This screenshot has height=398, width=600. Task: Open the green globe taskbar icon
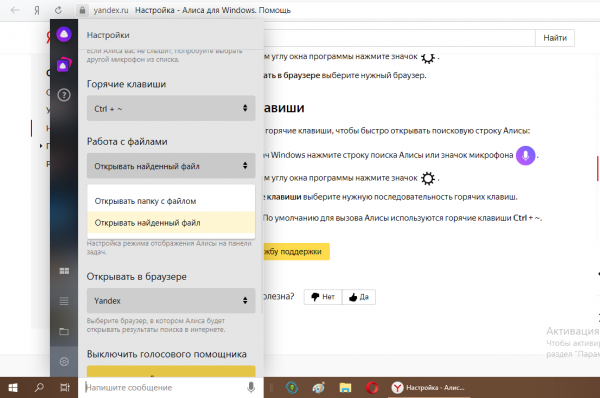292,388
